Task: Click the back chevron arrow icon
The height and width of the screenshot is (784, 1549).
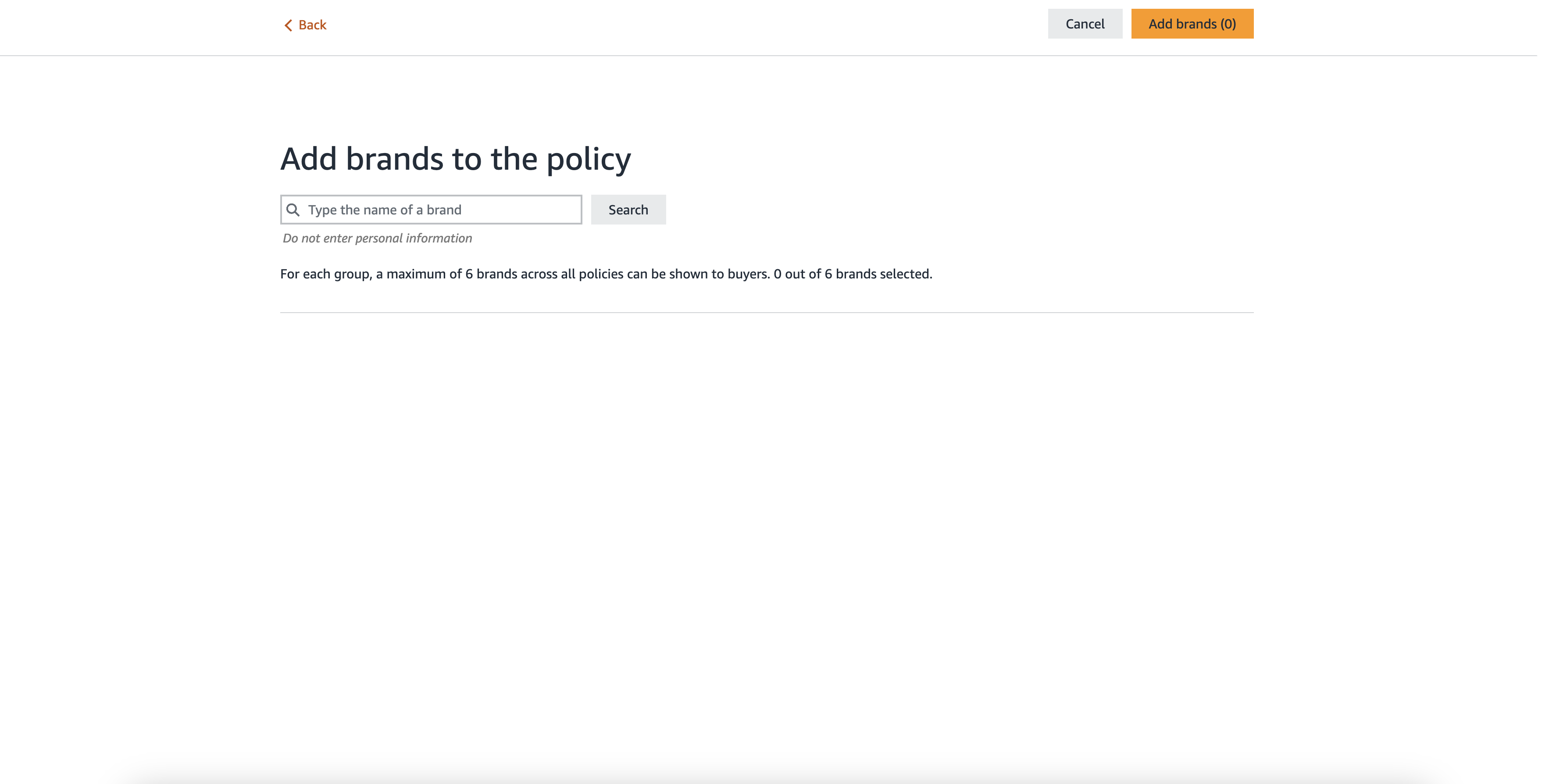Action: 288,25
